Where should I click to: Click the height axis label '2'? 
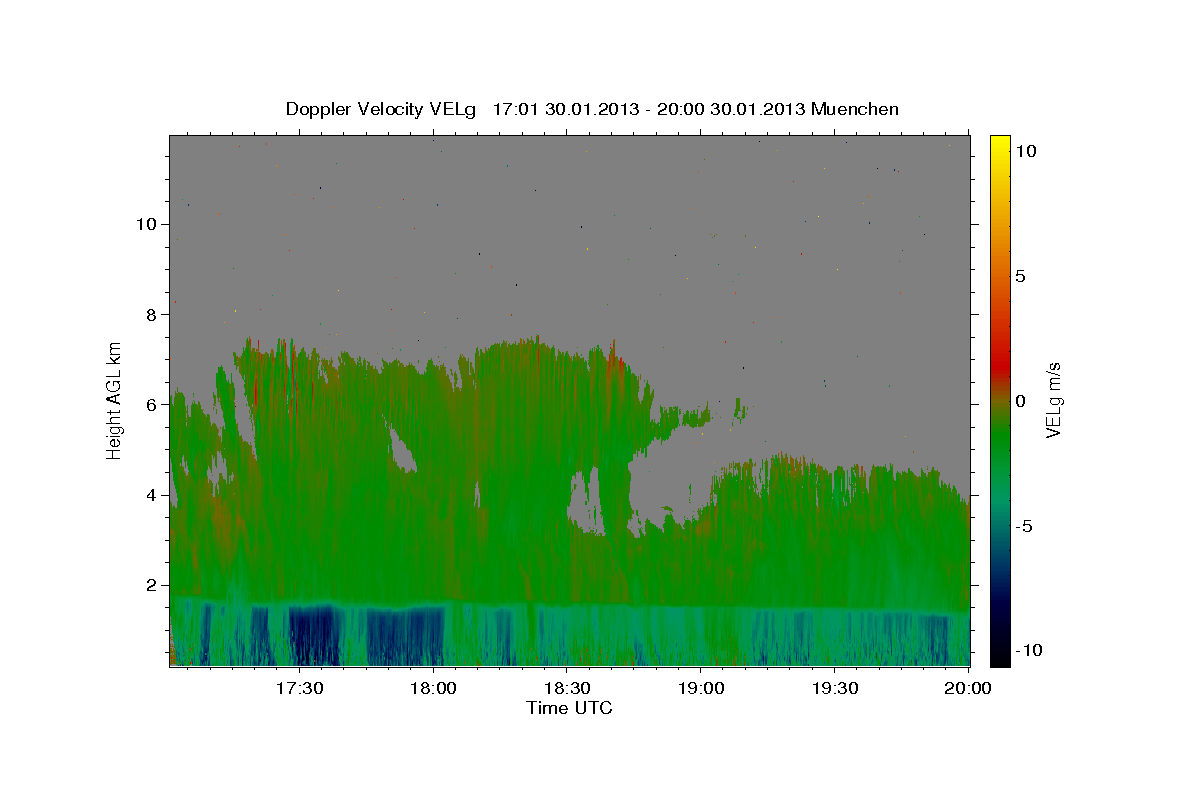pyautogui.click(x=153, y=585)
